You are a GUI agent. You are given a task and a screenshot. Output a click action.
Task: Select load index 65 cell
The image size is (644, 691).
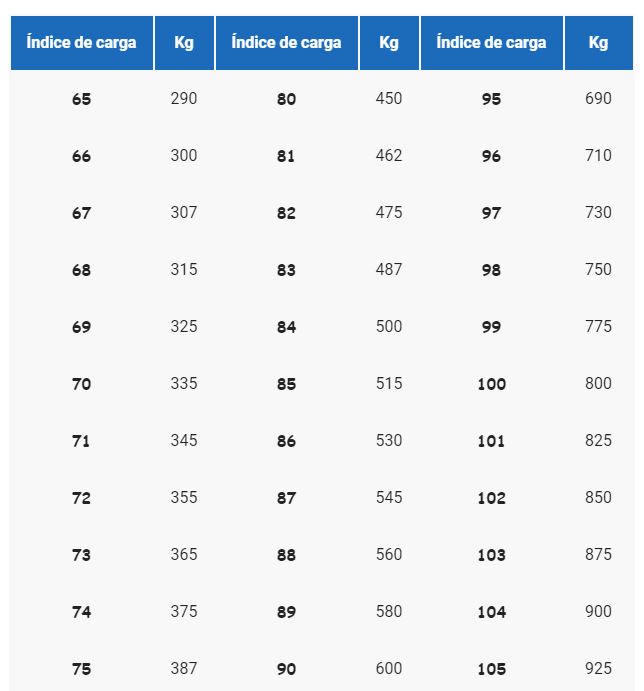(82, 99)
